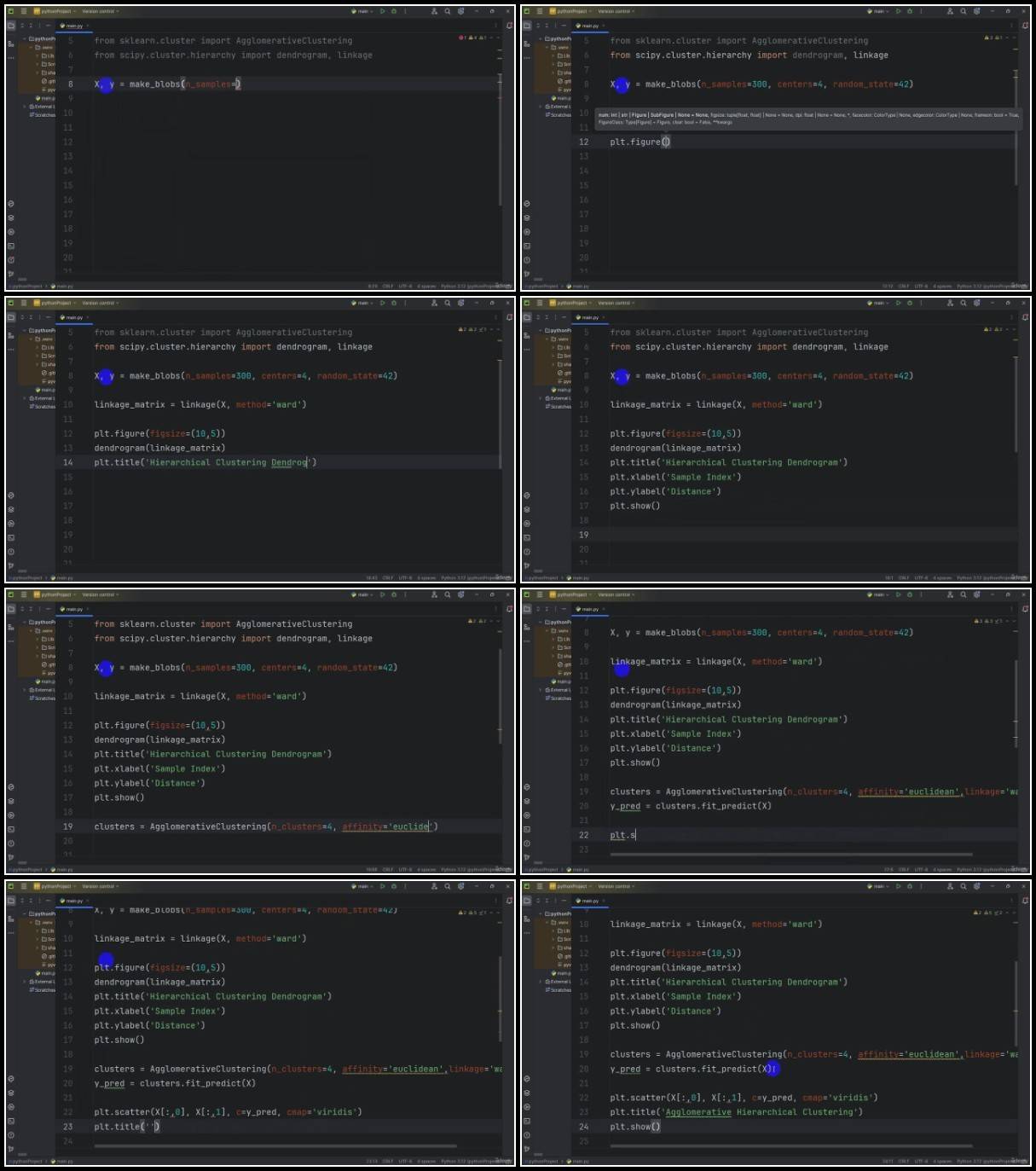Open Problems tool in the plt.figure() hint window
The height and width of the screenshot is (1171, 1036).
[527, 259]
